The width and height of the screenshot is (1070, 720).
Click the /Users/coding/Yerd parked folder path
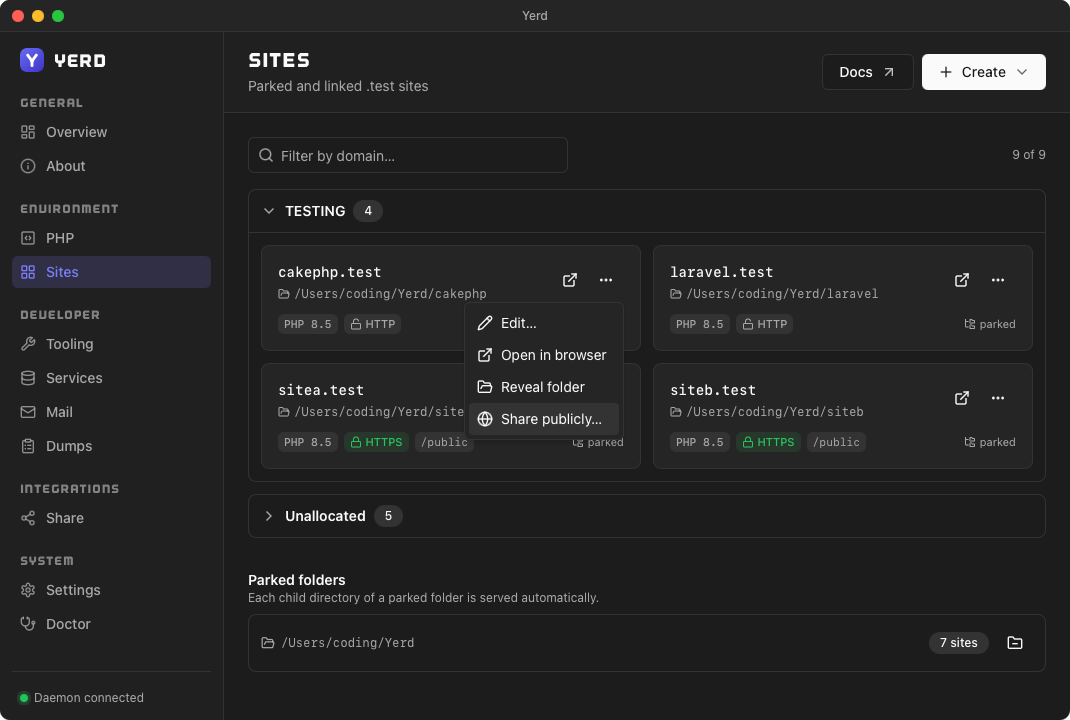coord(347,643)
